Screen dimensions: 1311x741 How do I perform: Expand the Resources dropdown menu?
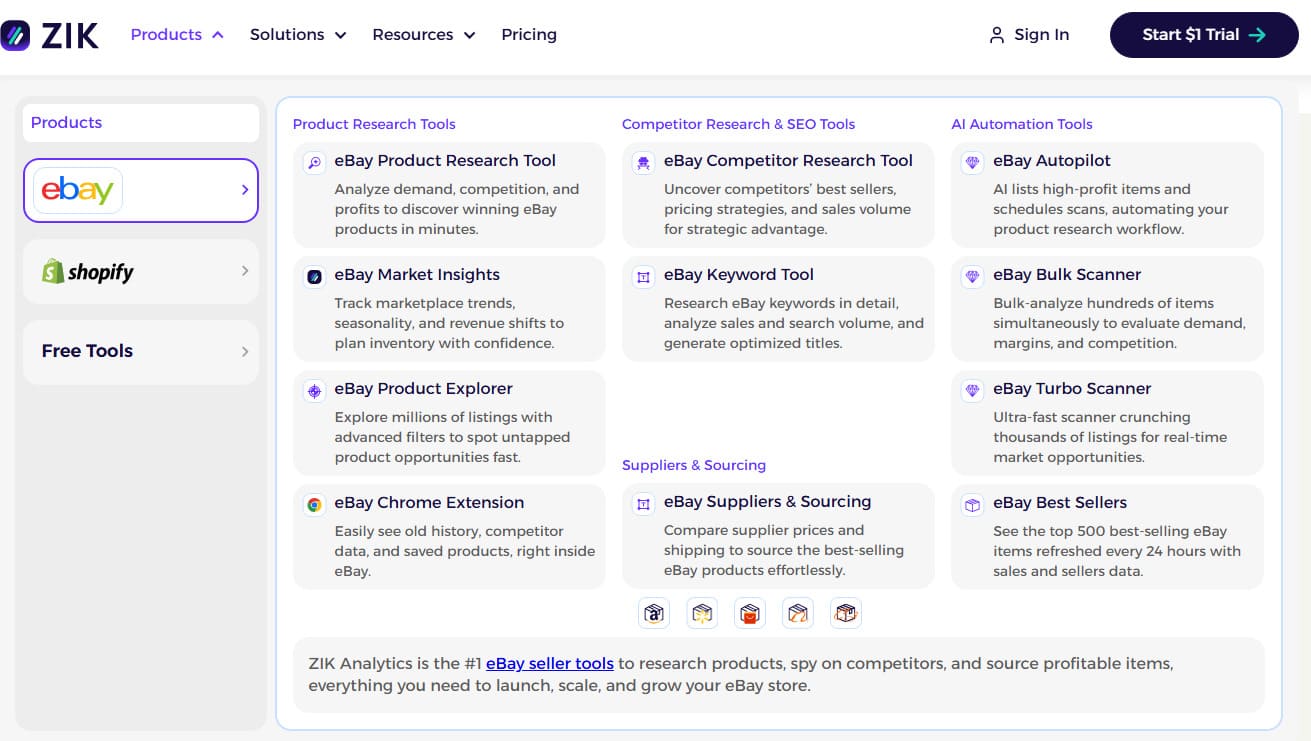point(424,34)
